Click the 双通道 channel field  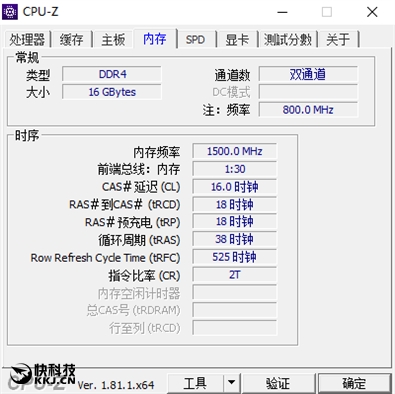coord(308,74)
